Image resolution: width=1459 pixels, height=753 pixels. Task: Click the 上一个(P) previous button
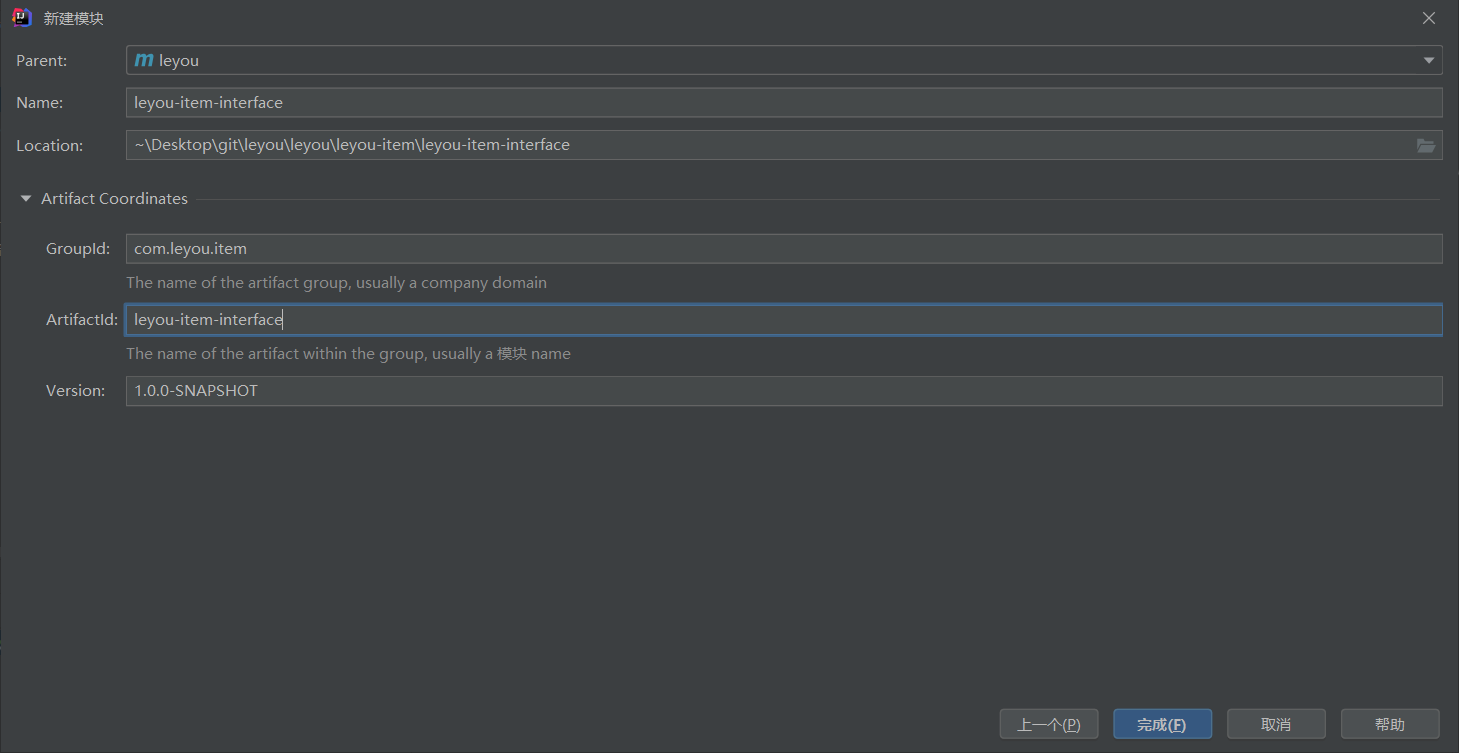[1049, 724]
